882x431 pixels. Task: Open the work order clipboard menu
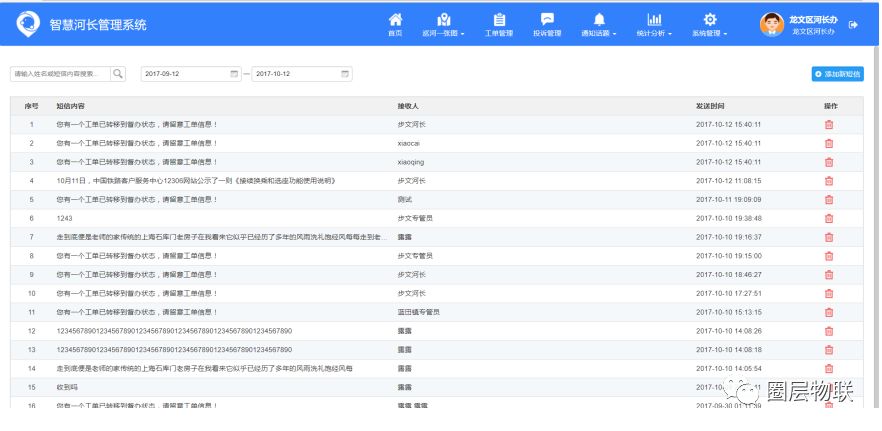[x=499, y=25]
